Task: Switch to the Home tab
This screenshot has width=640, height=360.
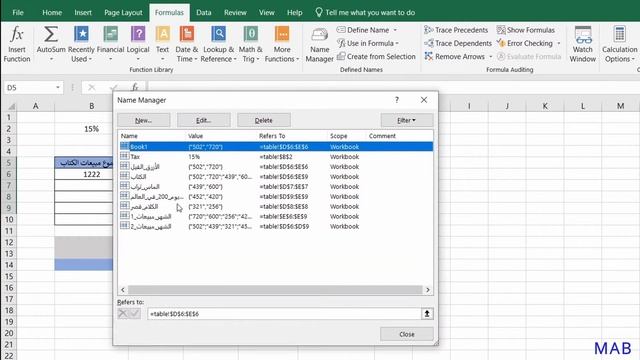Action: pyautogui.click(x=52, y=12)
